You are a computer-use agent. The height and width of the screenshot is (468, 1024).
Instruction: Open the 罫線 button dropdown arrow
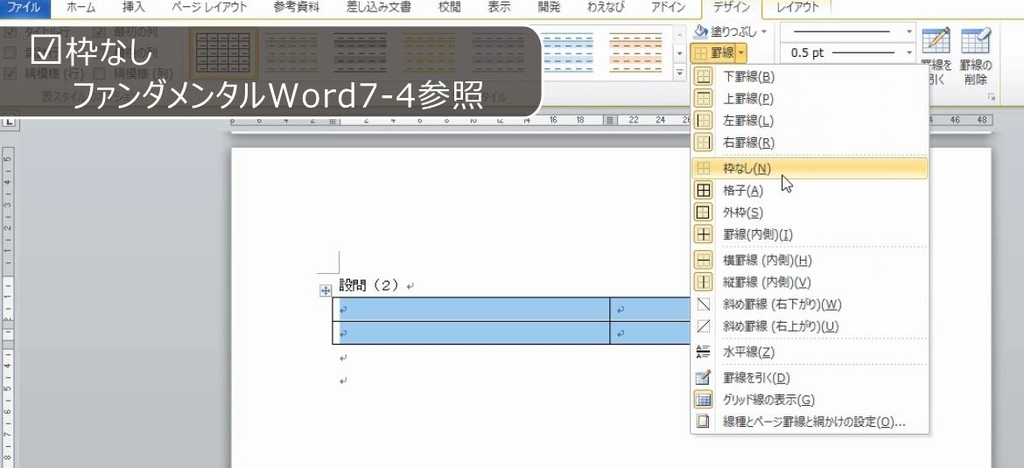(x=743, y=53)
